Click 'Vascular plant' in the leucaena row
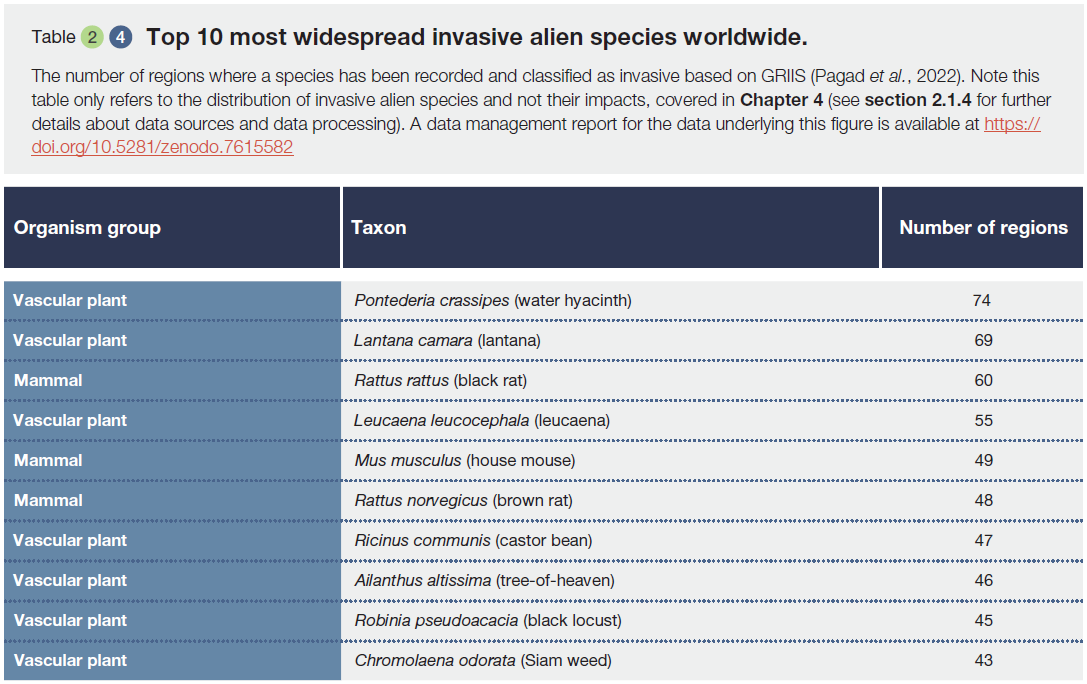 [x=70, y=421]
